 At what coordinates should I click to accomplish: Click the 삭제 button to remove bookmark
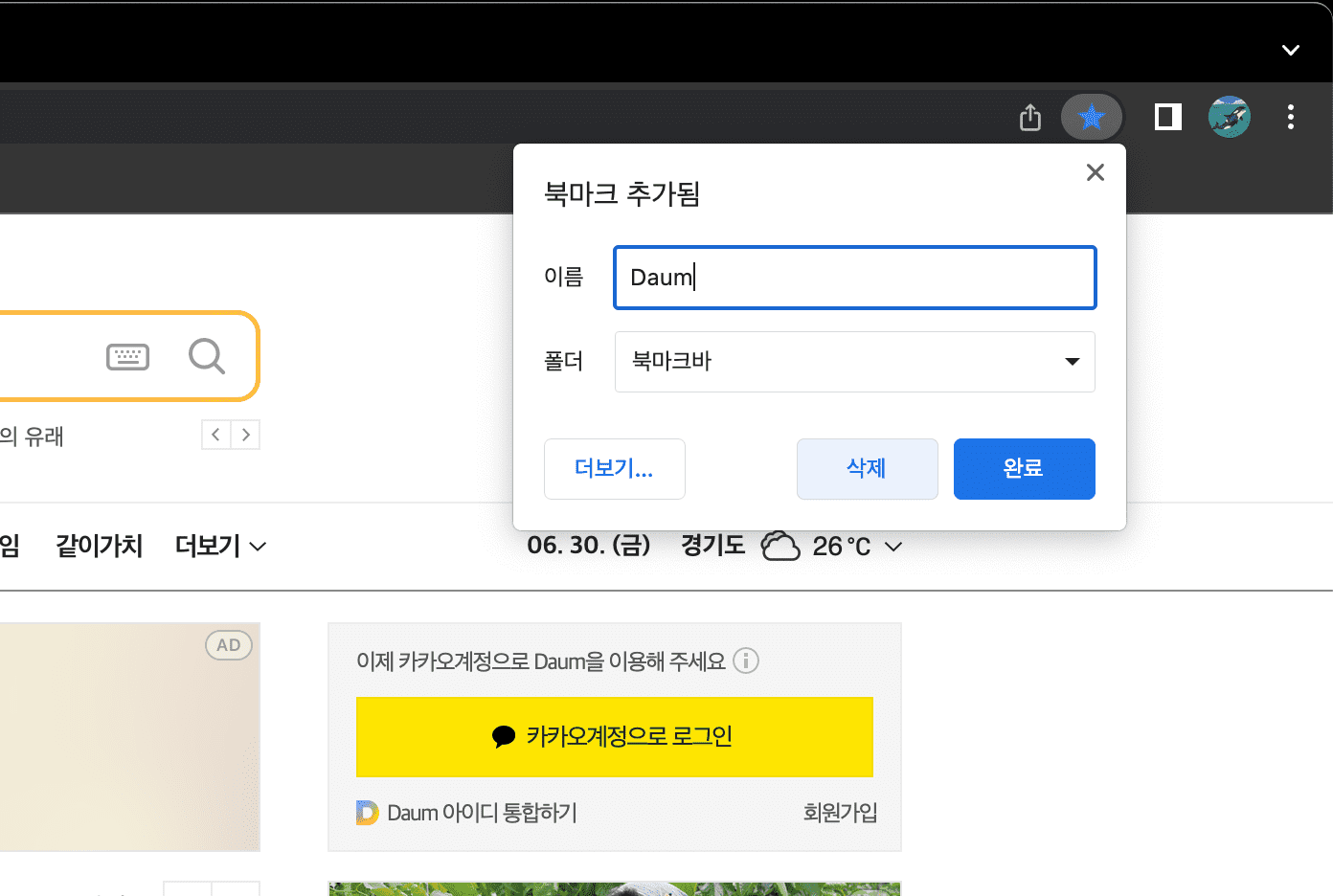(867, 469)
